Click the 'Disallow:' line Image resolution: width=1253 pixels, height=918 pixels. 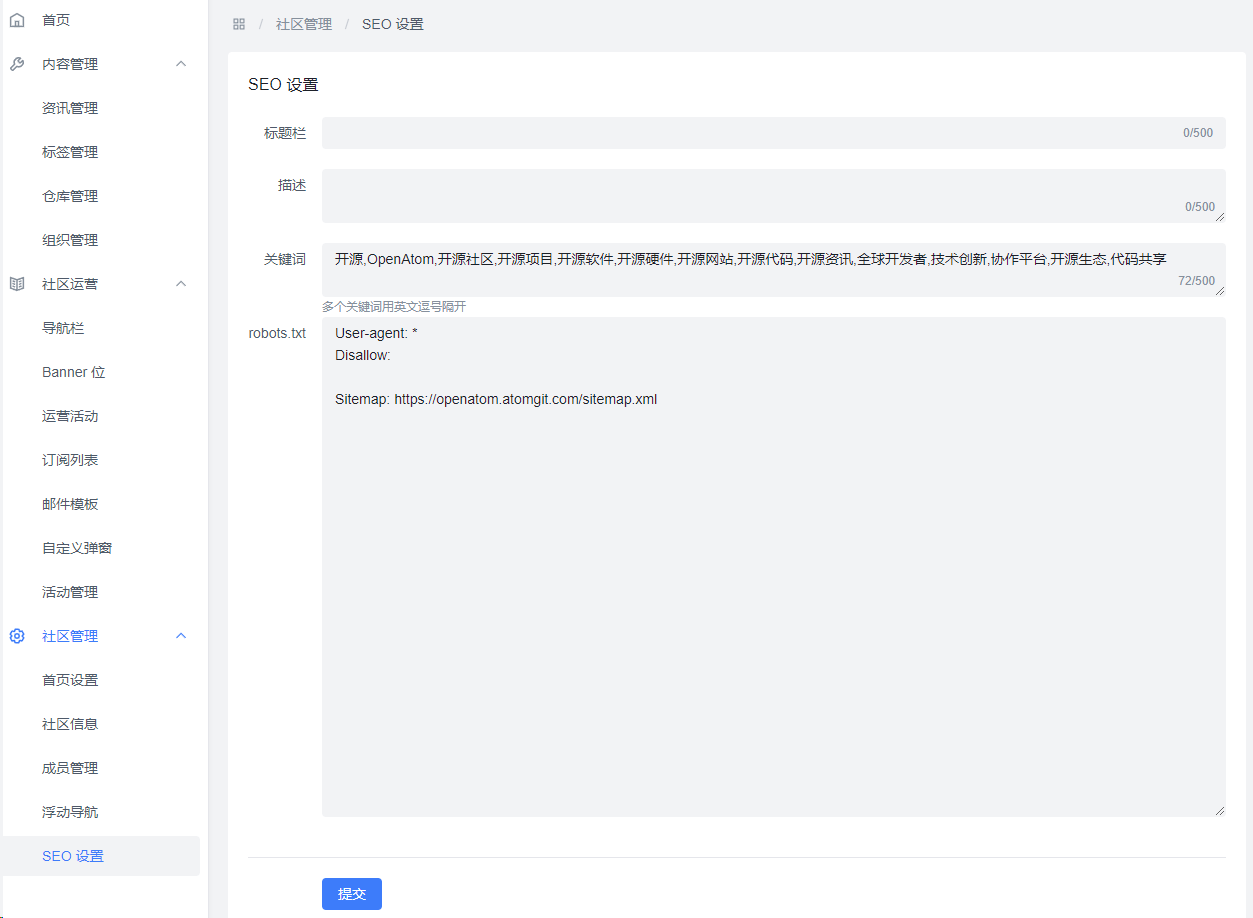point(363,355)
